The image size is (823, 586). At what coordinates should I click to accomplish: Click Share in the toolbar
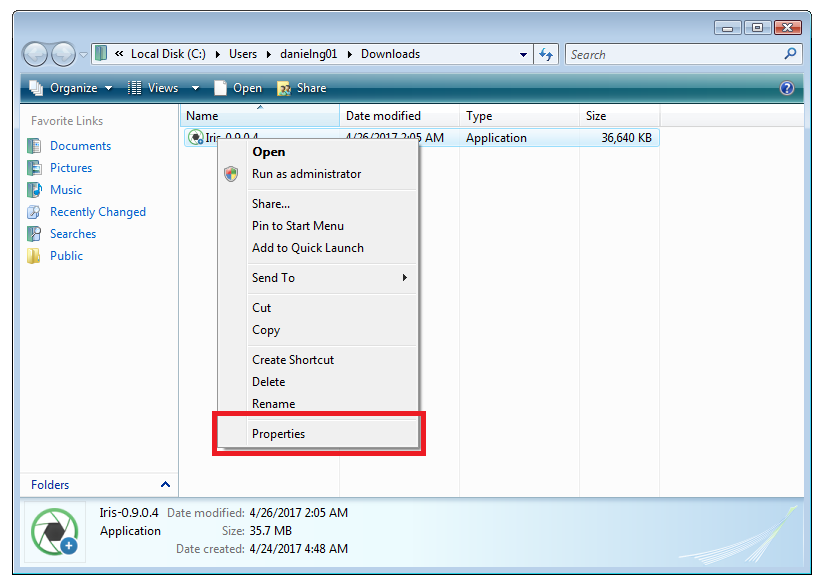click(x=302, y=88)
